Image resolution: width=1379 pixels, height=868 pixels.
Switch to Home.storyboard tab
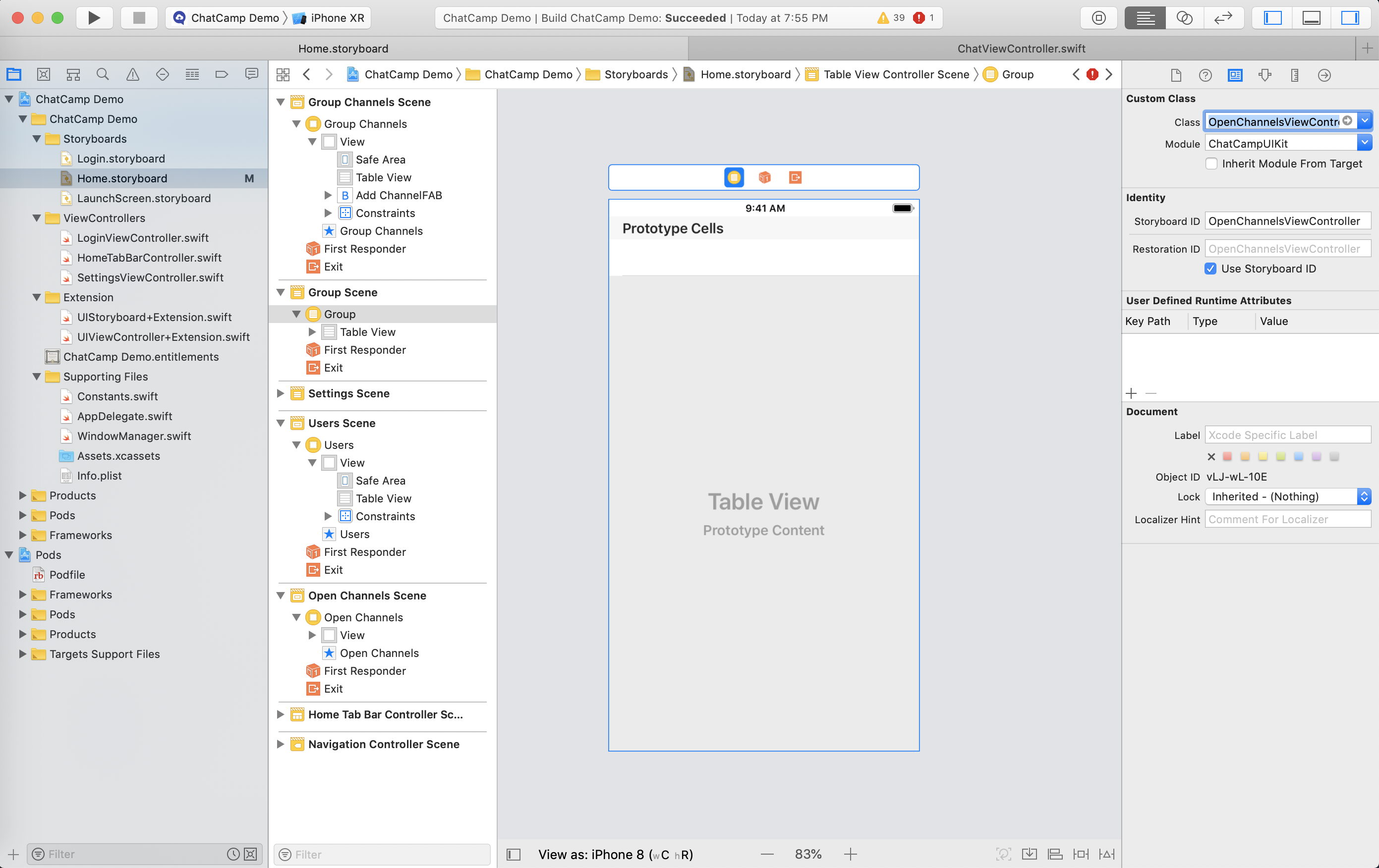pos(344,49)
